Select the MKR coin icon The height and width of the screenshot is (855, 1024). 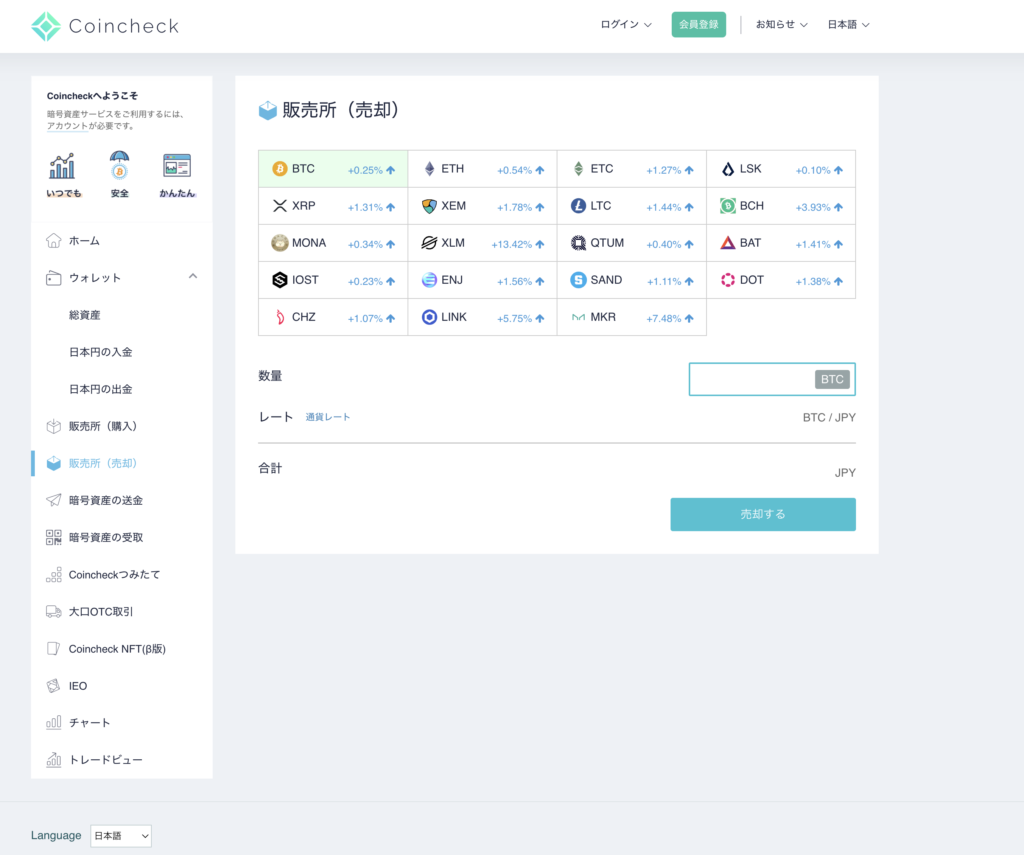pyautogui.click(x=578, y=317)
